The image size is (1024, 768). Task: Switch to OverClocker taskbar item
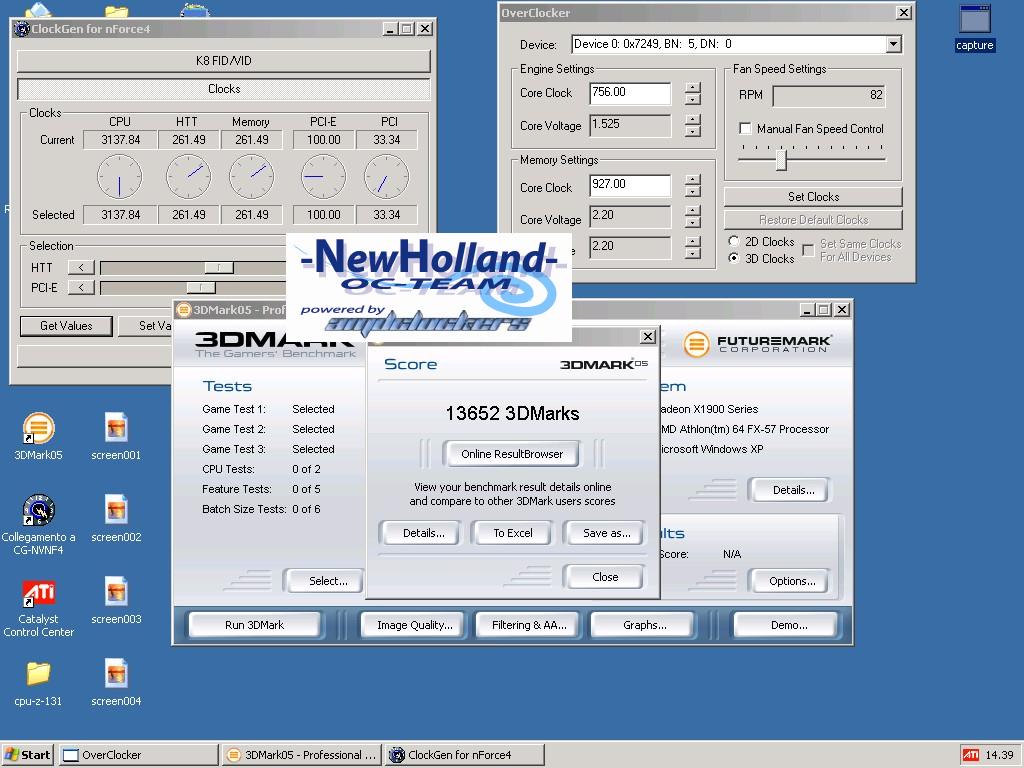[138, 755]
